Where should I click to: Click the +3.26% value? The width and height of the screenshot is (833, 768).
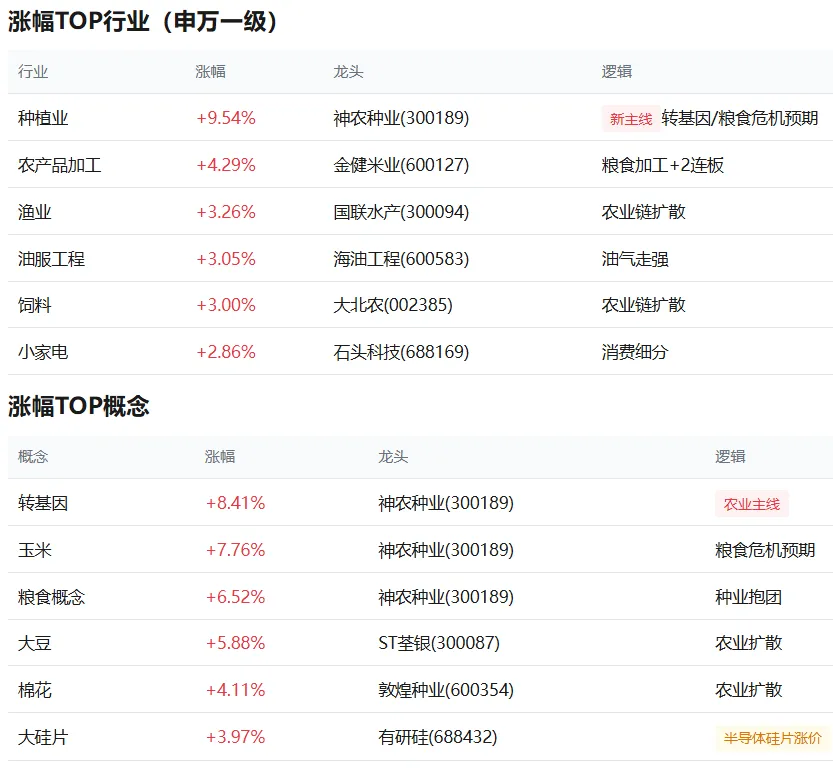[226, 212]
